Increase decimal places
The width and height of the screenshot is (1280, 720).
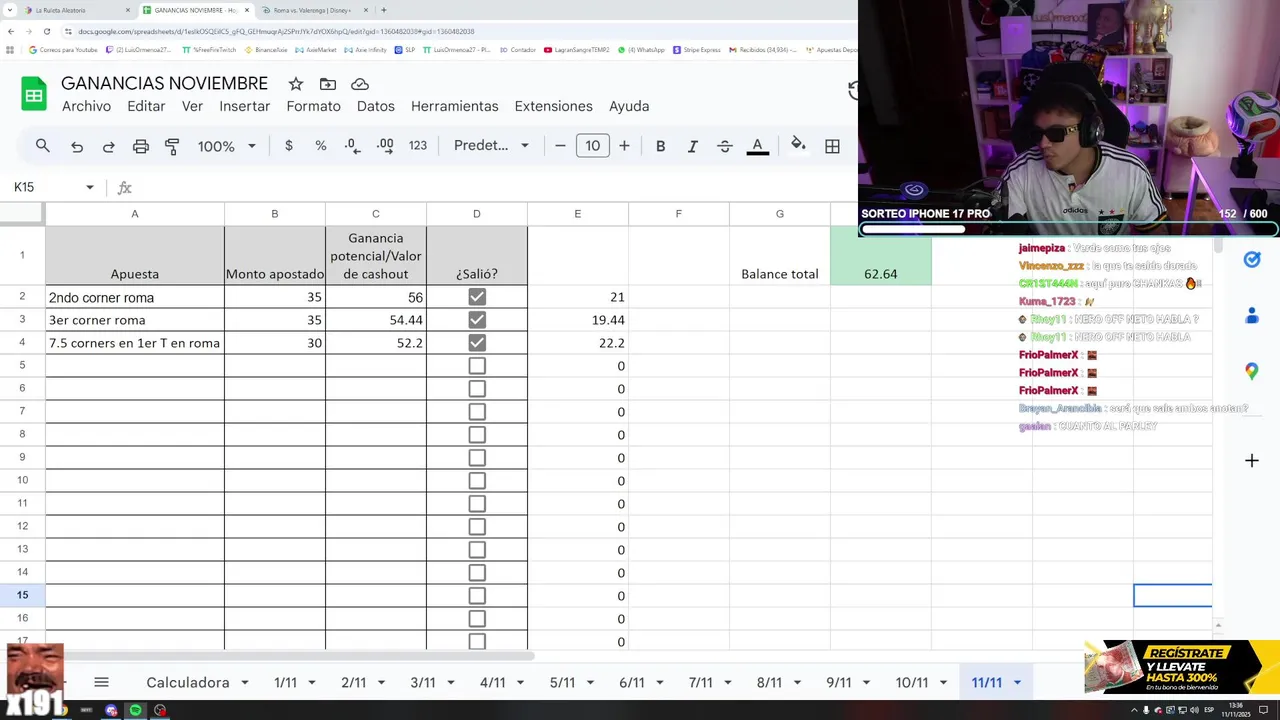click(x=385, y=146)
